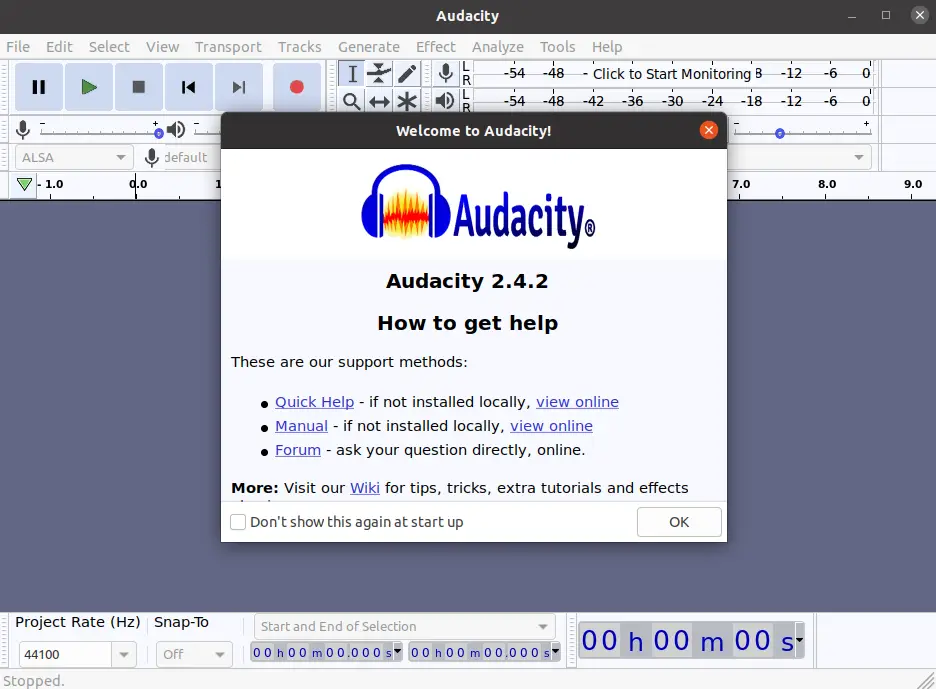Open the File menu
The width and height of the screenshot is (936, 689).
coord(18,47)
